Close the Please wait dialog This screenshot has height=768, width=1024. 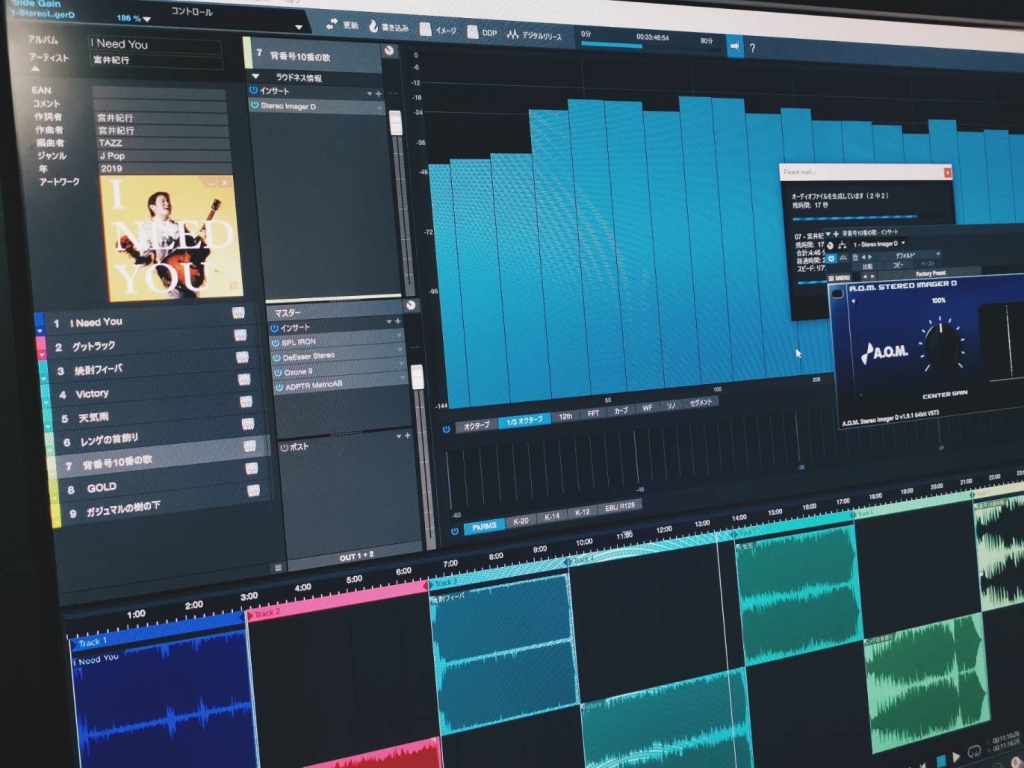948,172
